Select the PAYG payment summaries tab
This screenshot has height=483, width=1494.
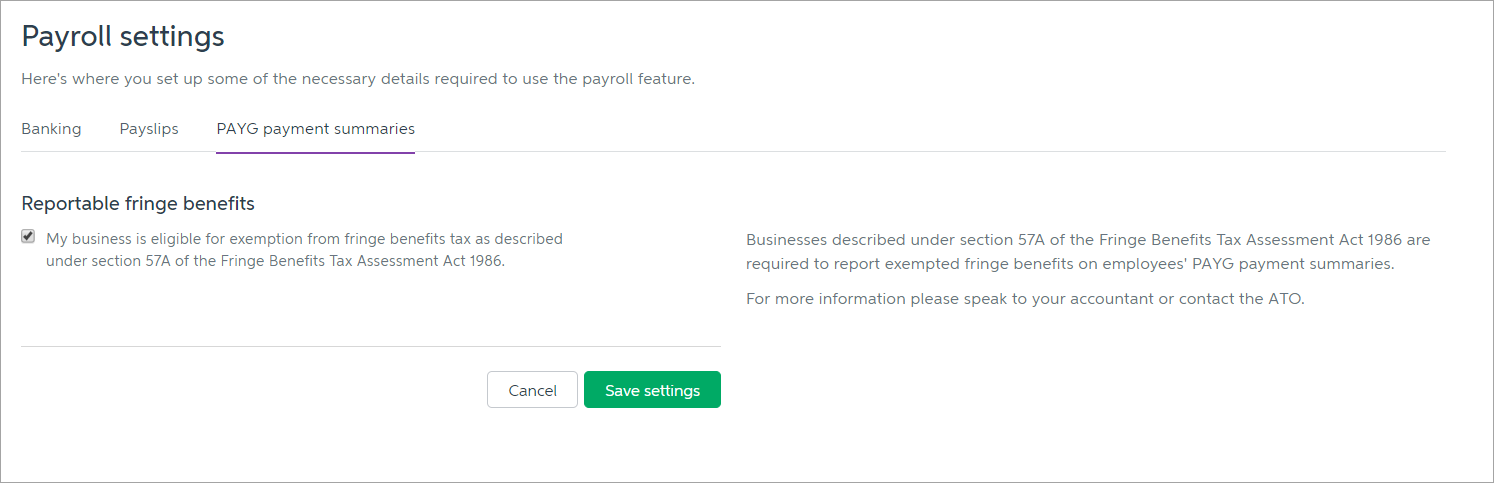click(x=315, y=129)
